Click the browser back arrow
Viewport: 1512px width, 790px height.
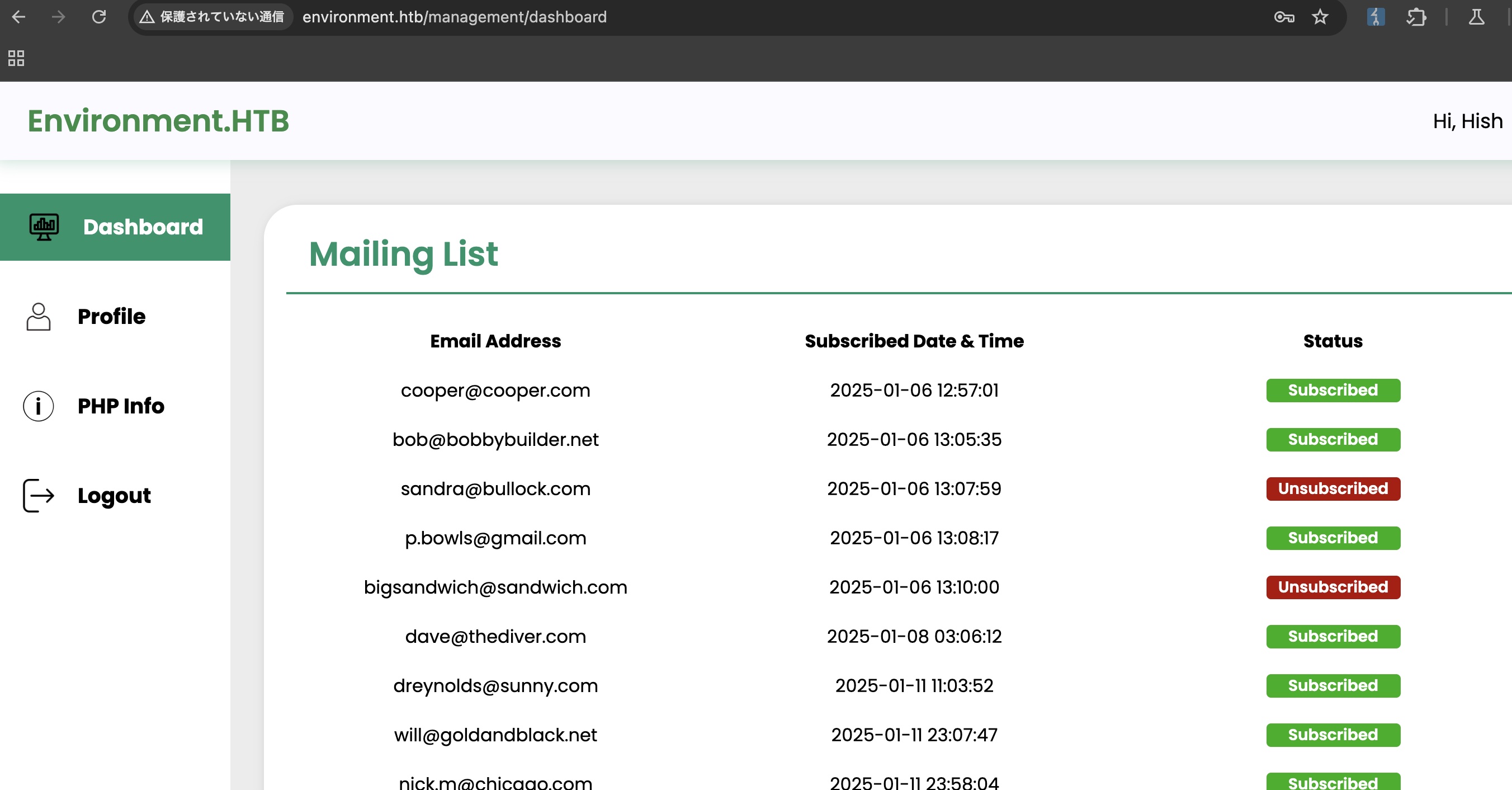tap(19, 17)
